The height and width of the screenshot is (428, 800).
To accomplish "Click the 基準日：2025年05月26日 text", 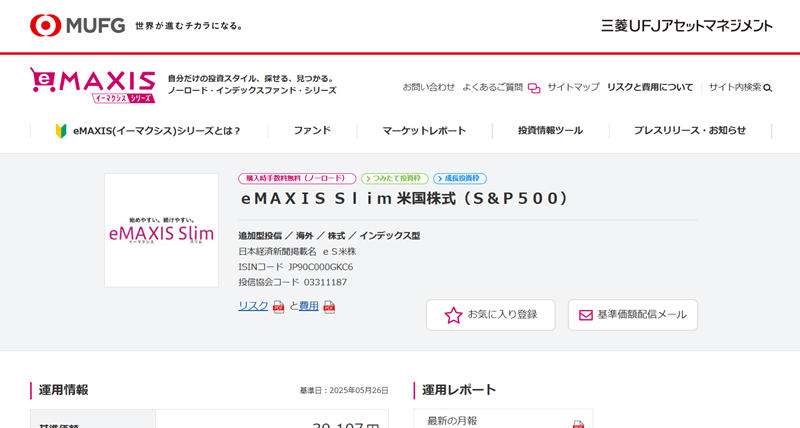I will click(x=344, y=391).
